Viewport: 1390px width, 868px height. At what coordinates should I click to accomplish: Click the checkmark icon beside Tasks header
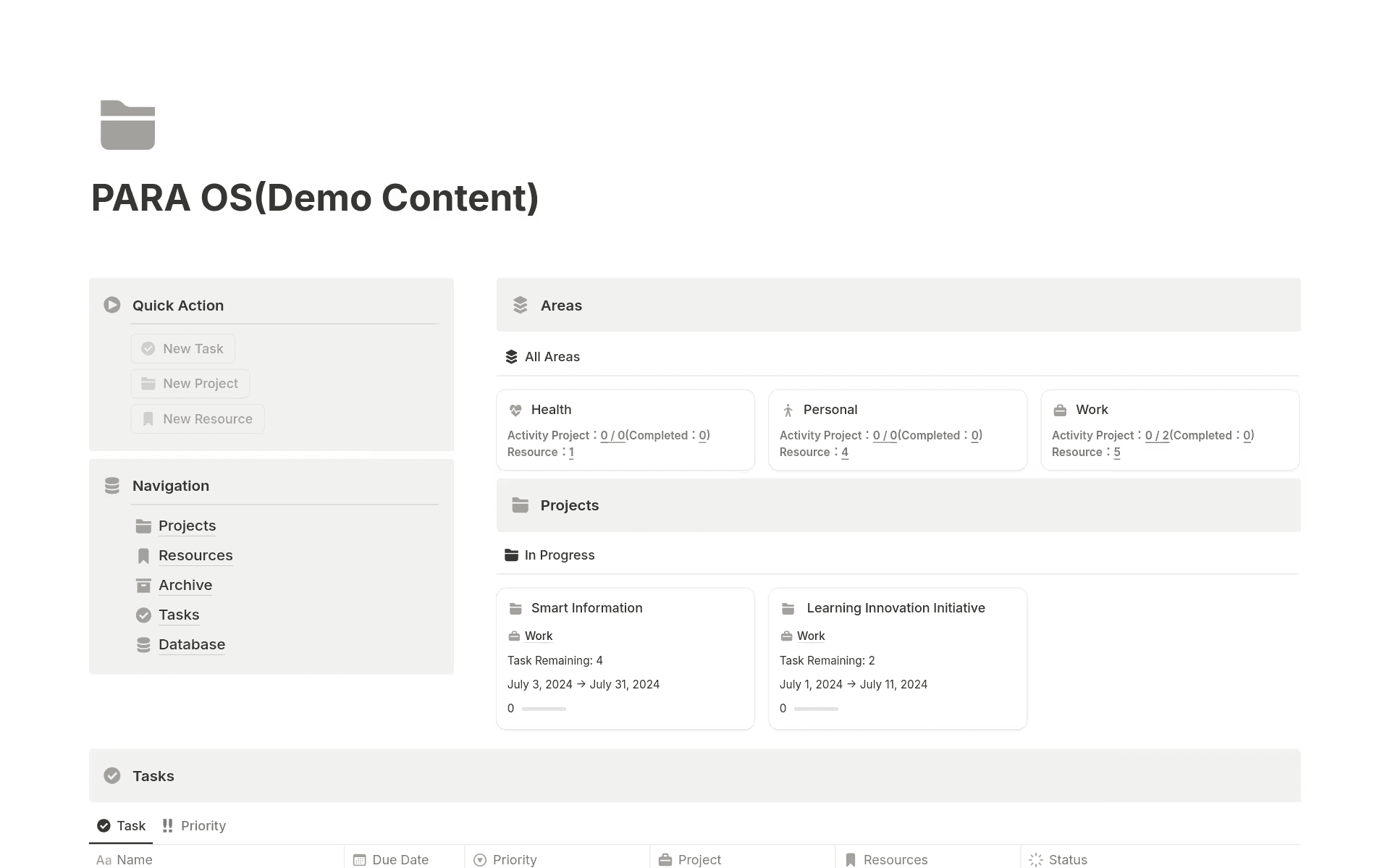pos(112,775)
